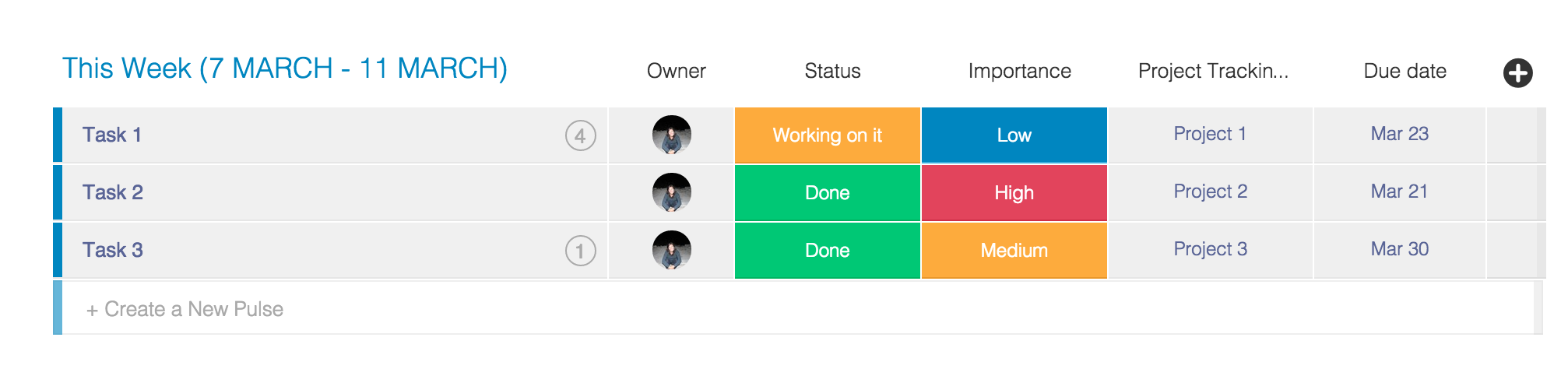This screenshot has width=1568, height=369.
Task: Edit Task 1 due date Mar 23
Action: [1399, 134]
